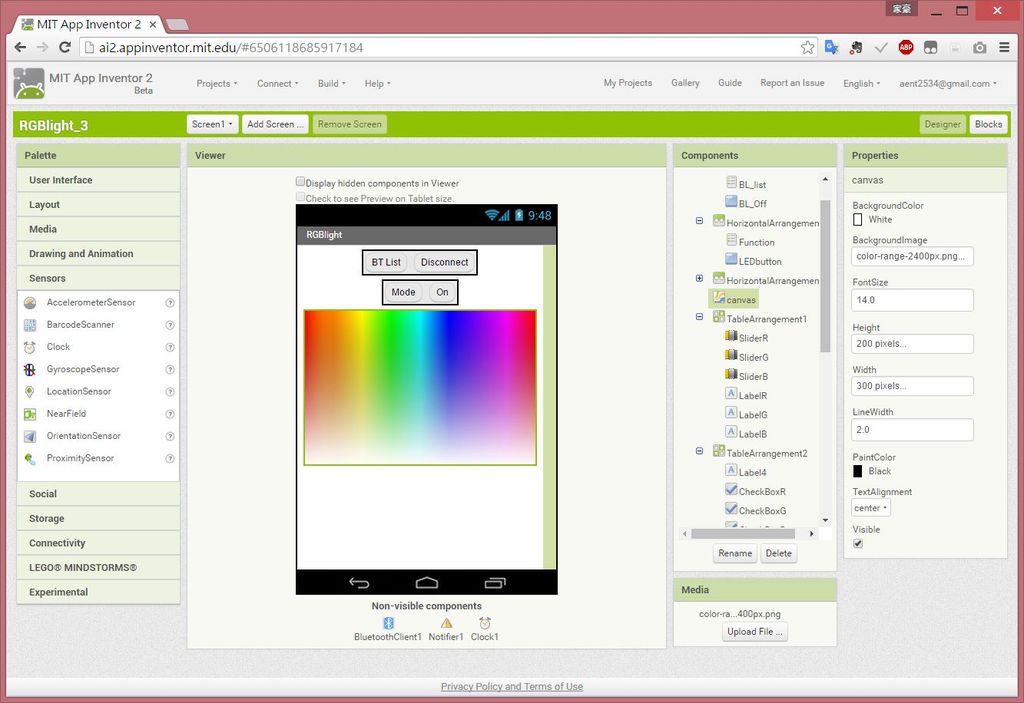Reload the page with browser refresh icon
Viewport: 1024px width, 703px height.
(65, 47)
